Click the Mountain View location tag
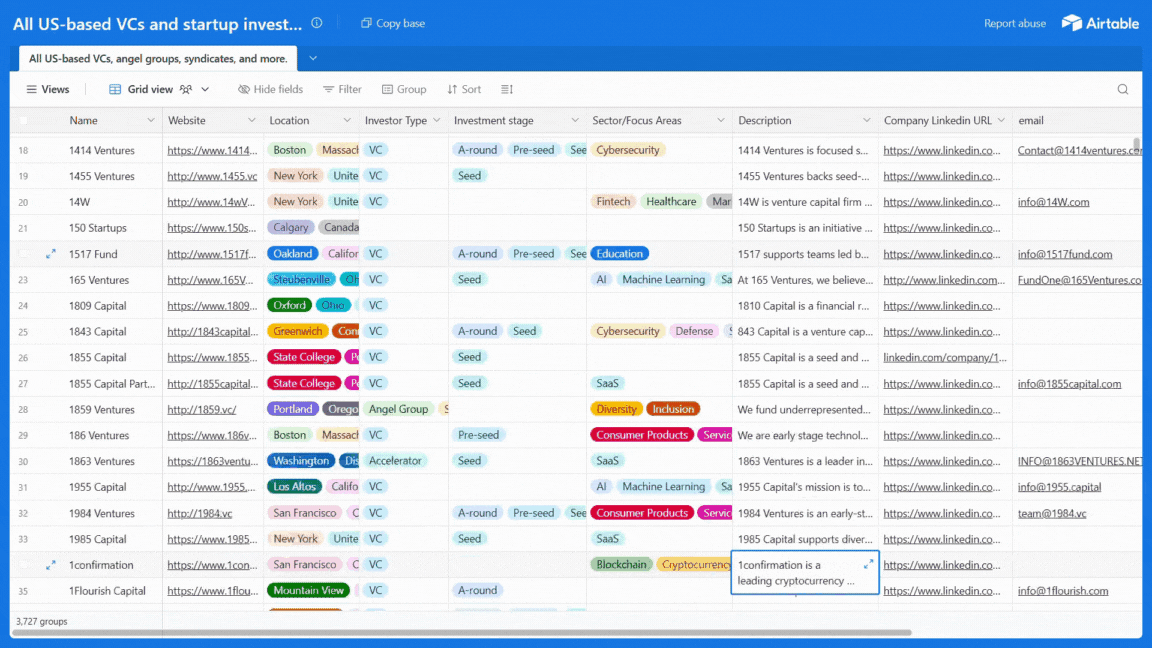Screen dimensions: 1152x648 click(308, 590)
